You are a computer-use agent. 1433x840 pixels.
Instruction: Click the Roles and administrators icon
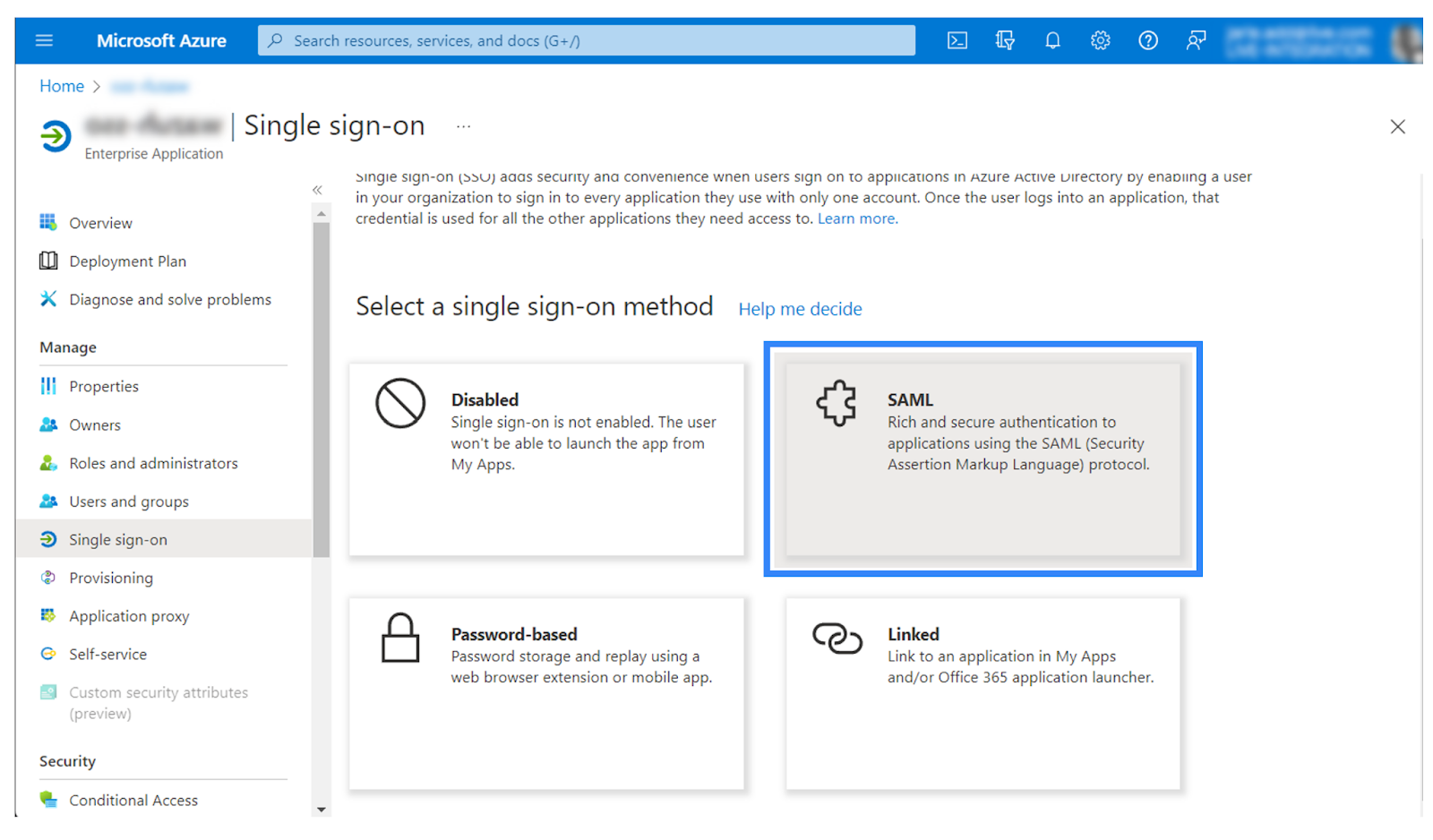point(48,463)
